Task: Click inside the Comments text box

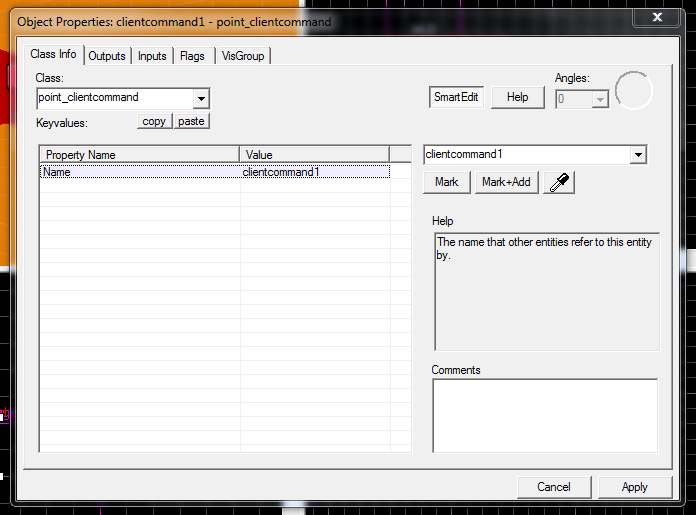Action: coord(544,414)
